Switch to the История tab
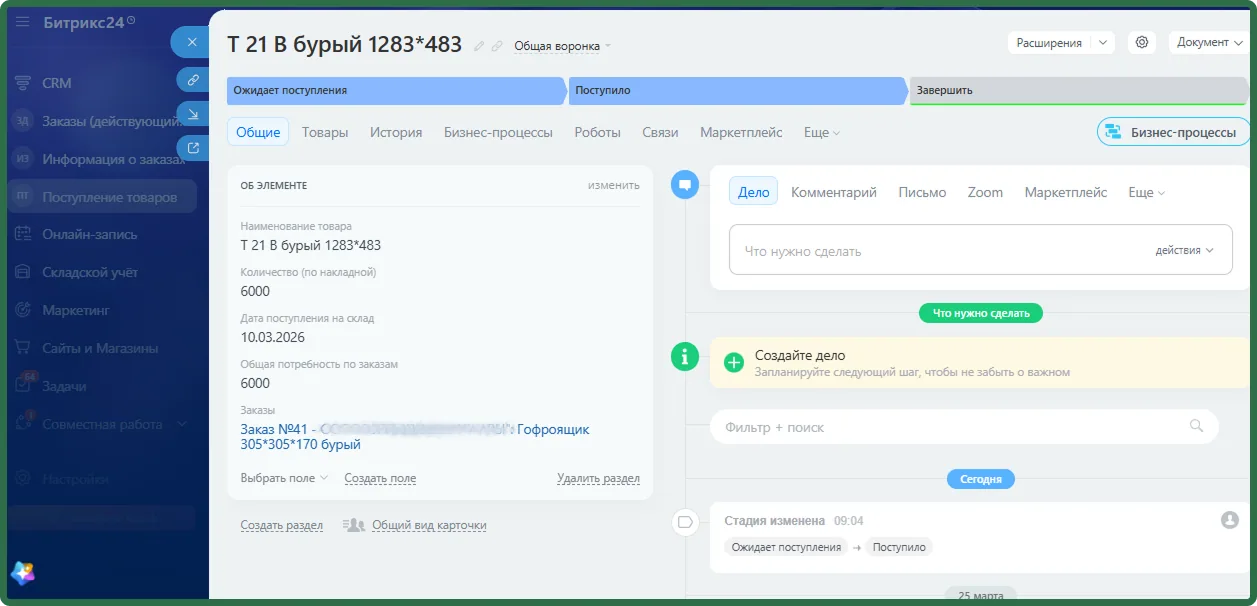The image size is (1257, 606). (x=396, y=132)
